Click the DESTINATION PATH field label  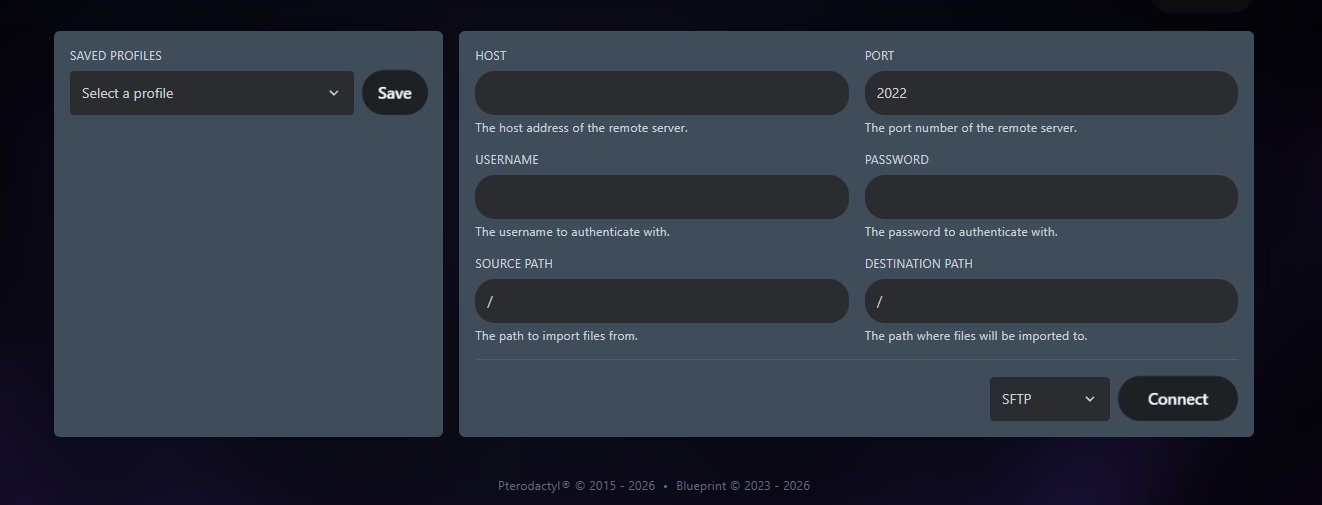pyautogui.click(x=918, y=264)
